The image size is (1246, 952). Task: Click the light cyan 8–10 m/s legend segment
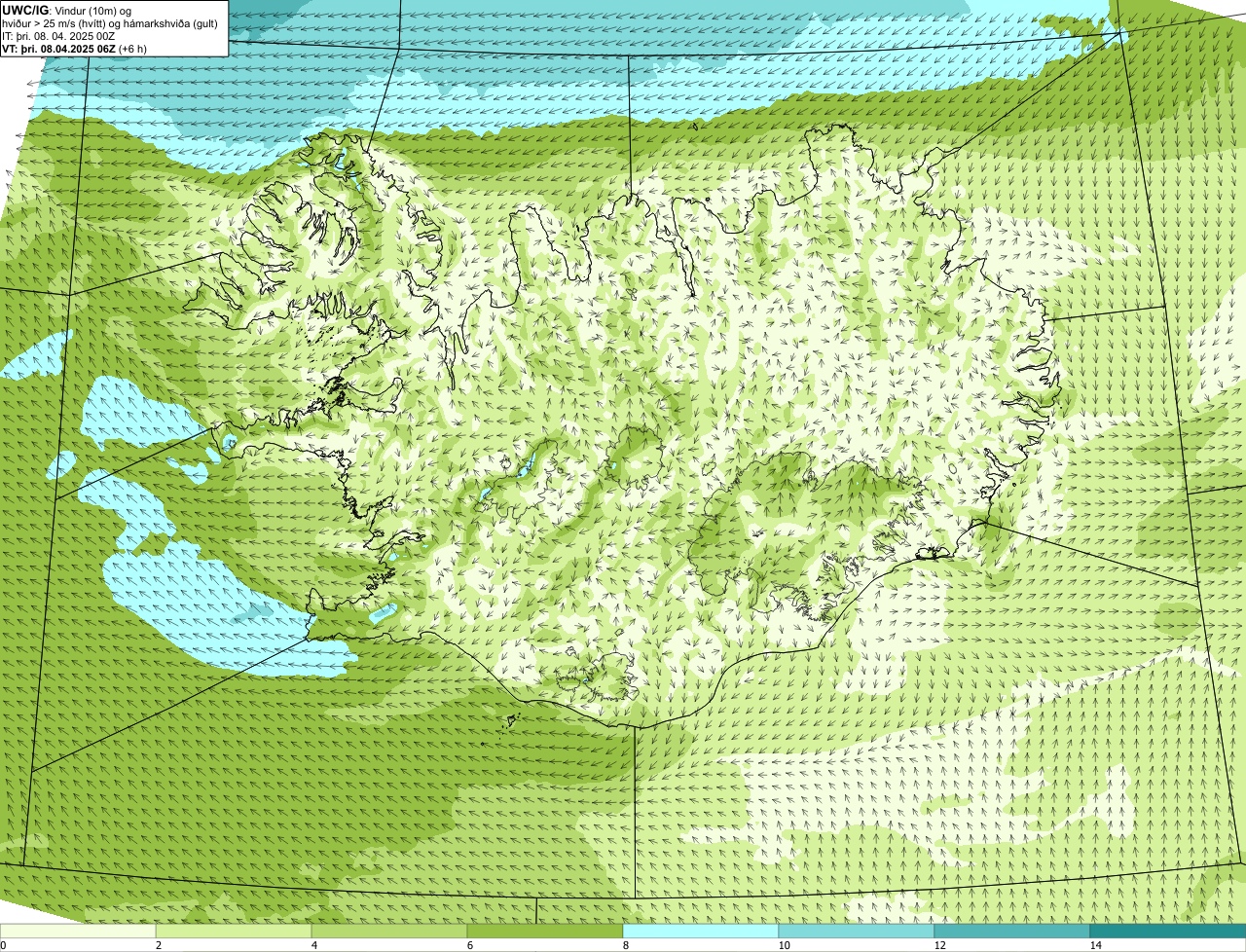(x=701, y=931)
